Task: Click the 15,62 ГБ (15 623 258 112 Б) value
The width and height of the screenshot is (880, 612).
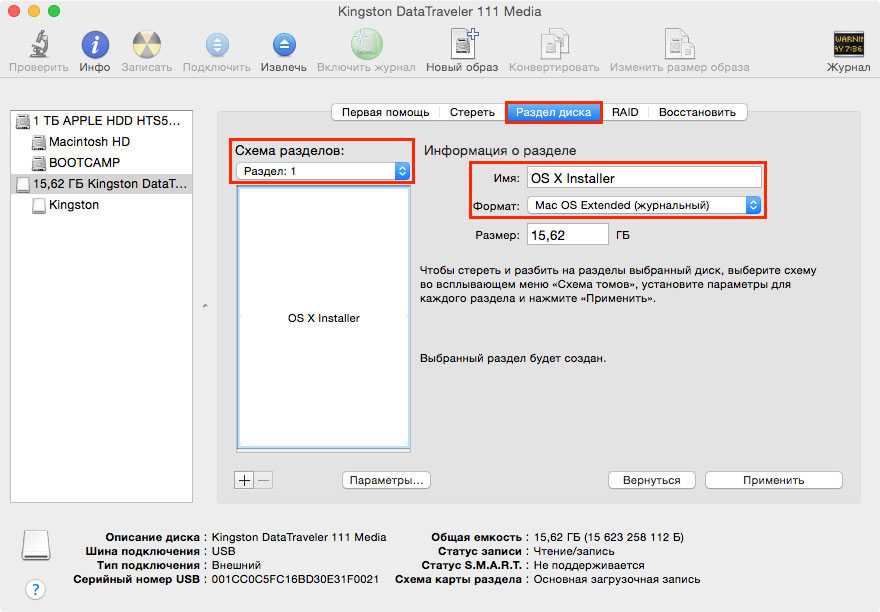Action: (x=608, y=537)
